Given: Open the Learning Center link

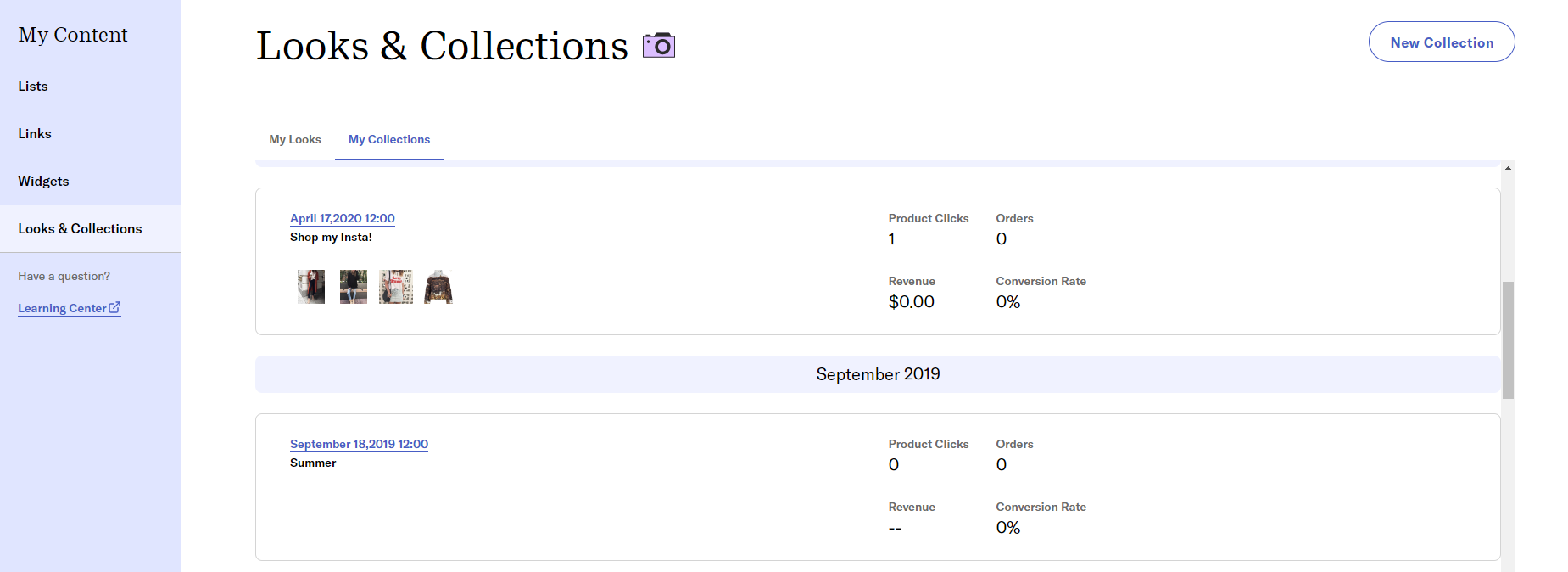Looking at the screenshot, I should (x=62, y=308).
